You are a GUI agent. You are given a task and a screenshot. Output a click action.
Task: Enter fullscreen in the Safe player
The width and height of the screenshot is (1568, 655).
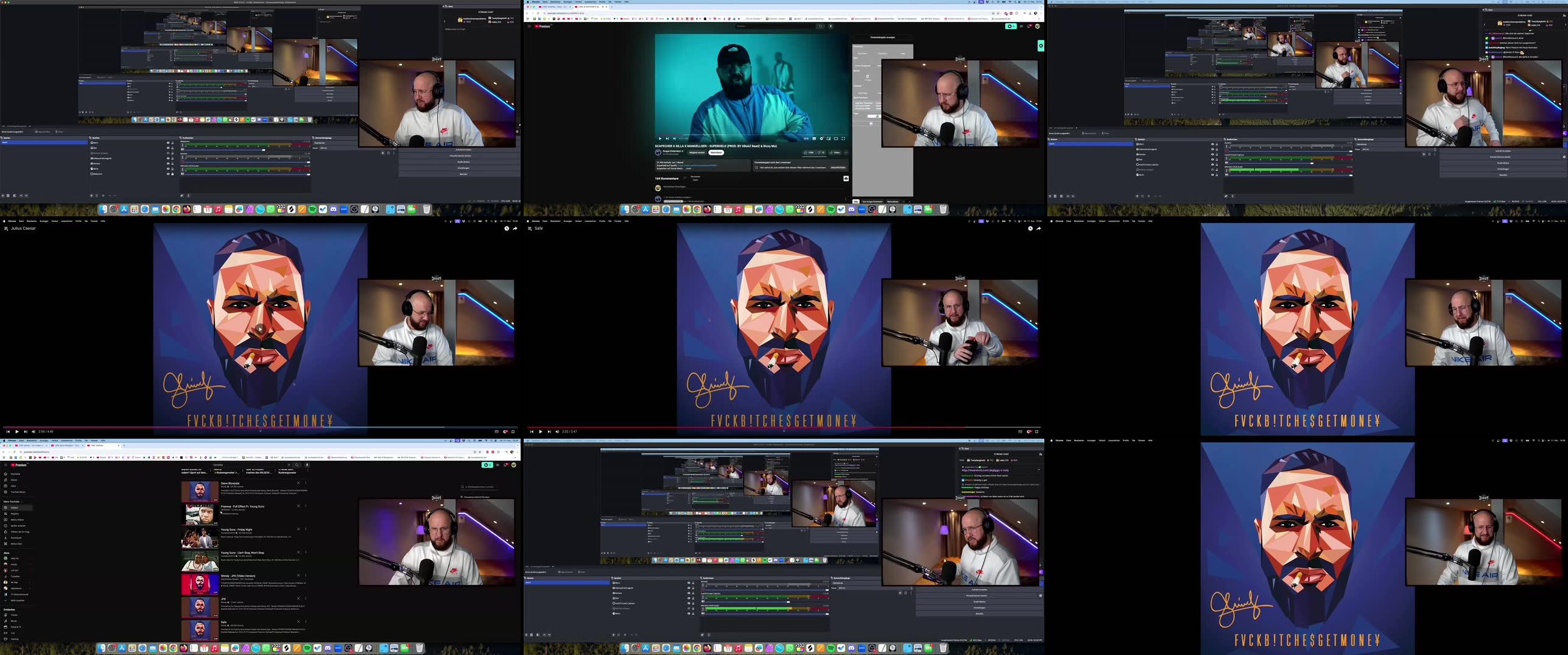(x=1036, y=431)
